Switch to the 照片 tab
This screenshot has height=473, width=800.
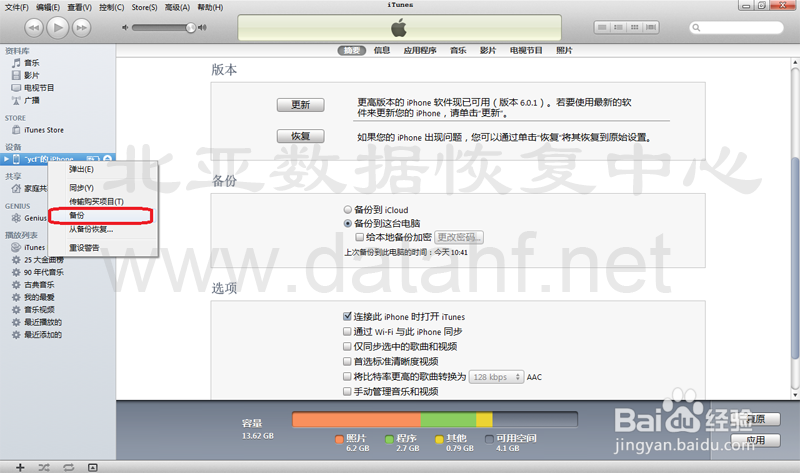coord(564,51)
